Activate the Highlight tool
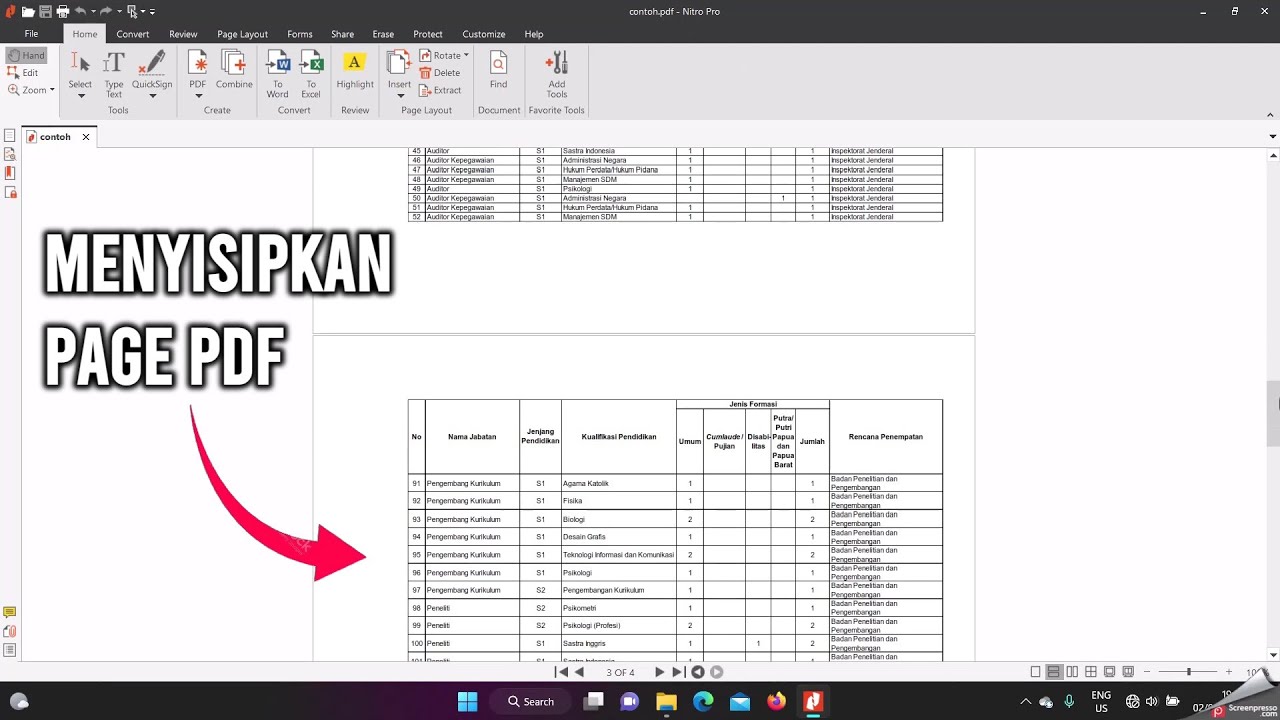The width and height of the screenshot is (1280, 720). coord(354,70)
